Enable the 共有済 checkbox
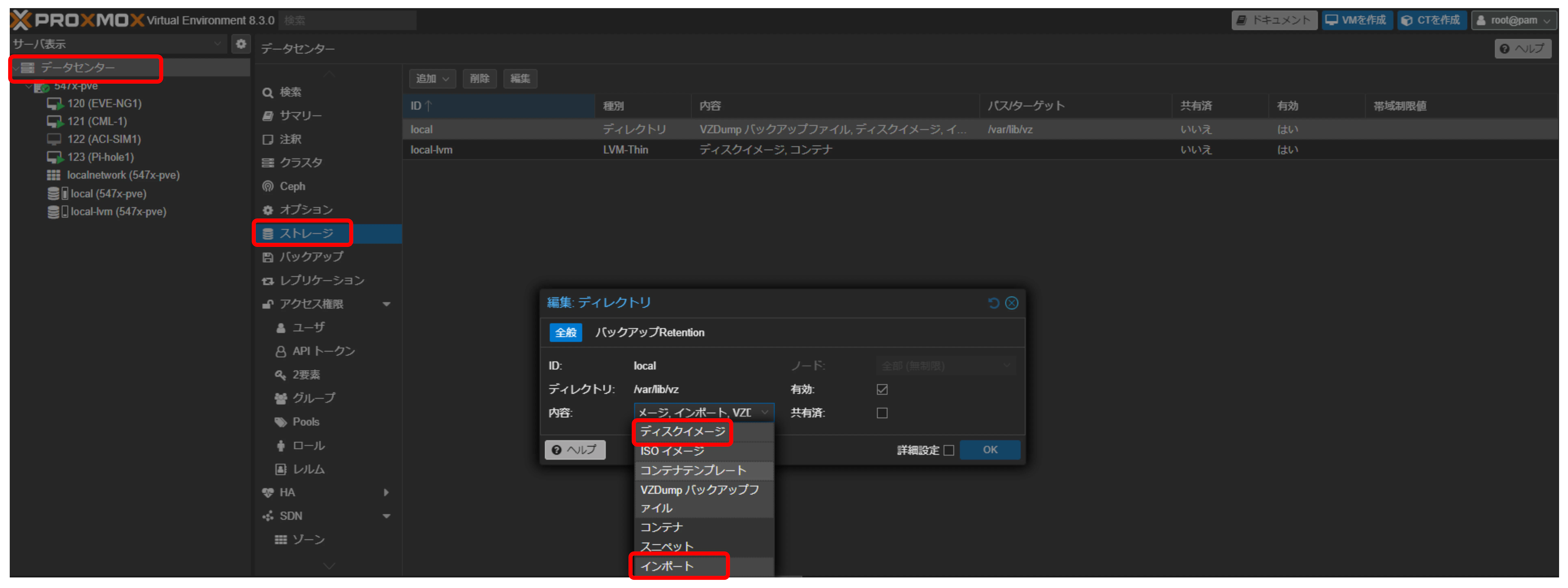Screen dimensions: 1568x588 pyautogui.click(x=881, y=413)
